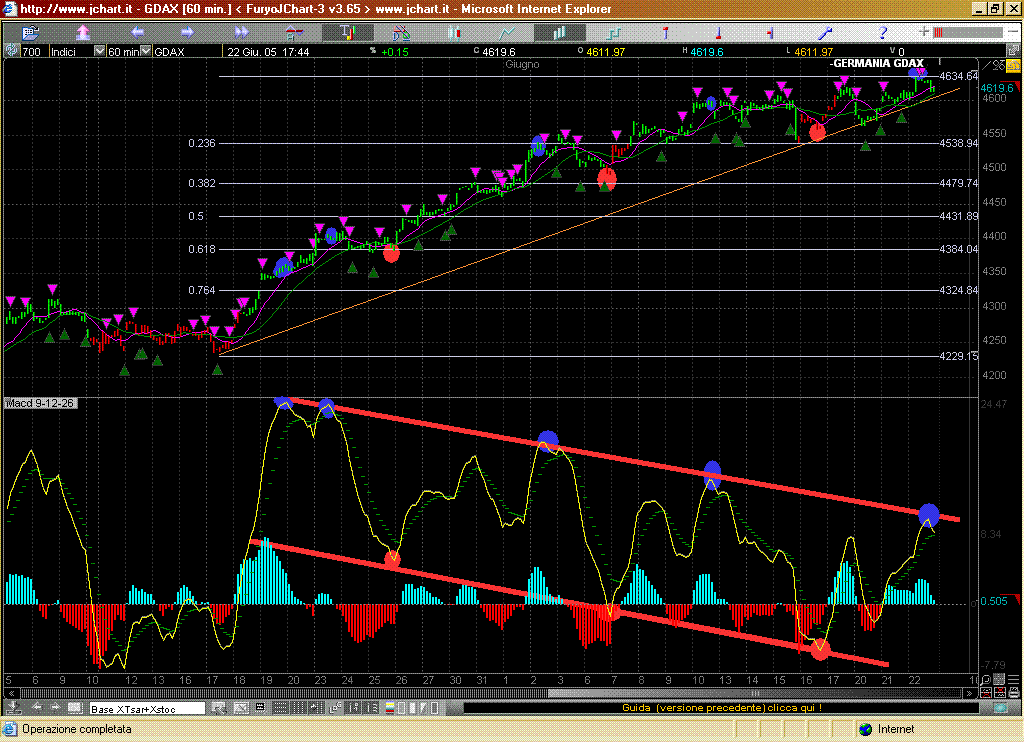Open the Indici category dropdown
1024x742 pixels.
point(98,51)
